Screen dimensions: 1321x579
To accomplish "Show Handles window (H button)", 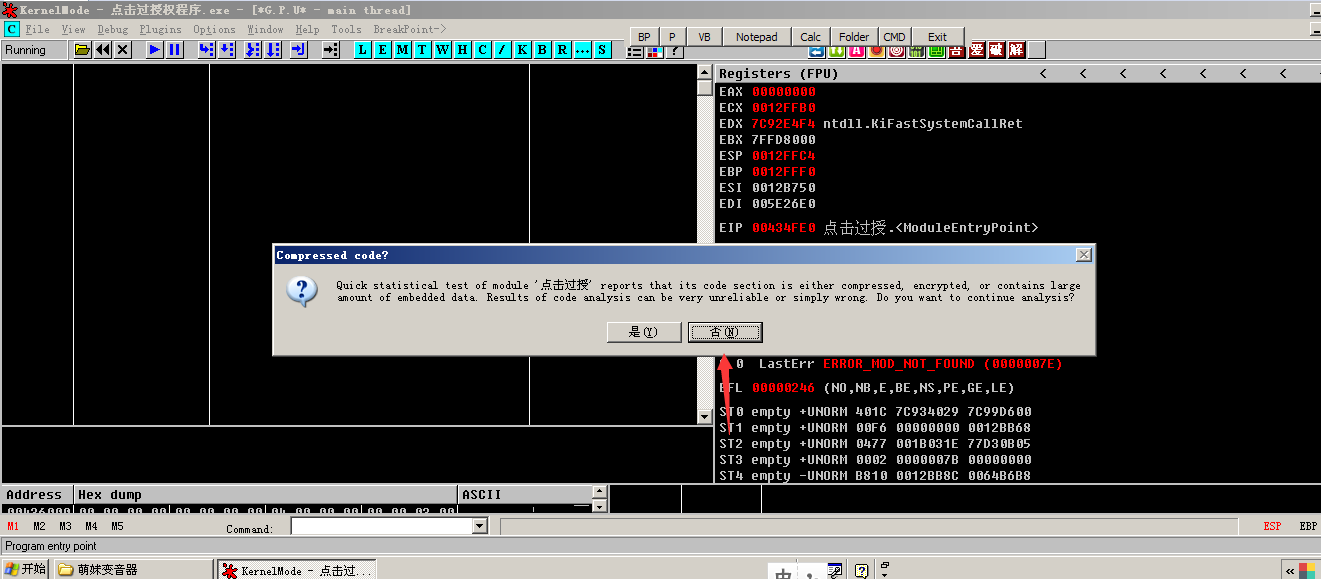I will coord(462,50).
